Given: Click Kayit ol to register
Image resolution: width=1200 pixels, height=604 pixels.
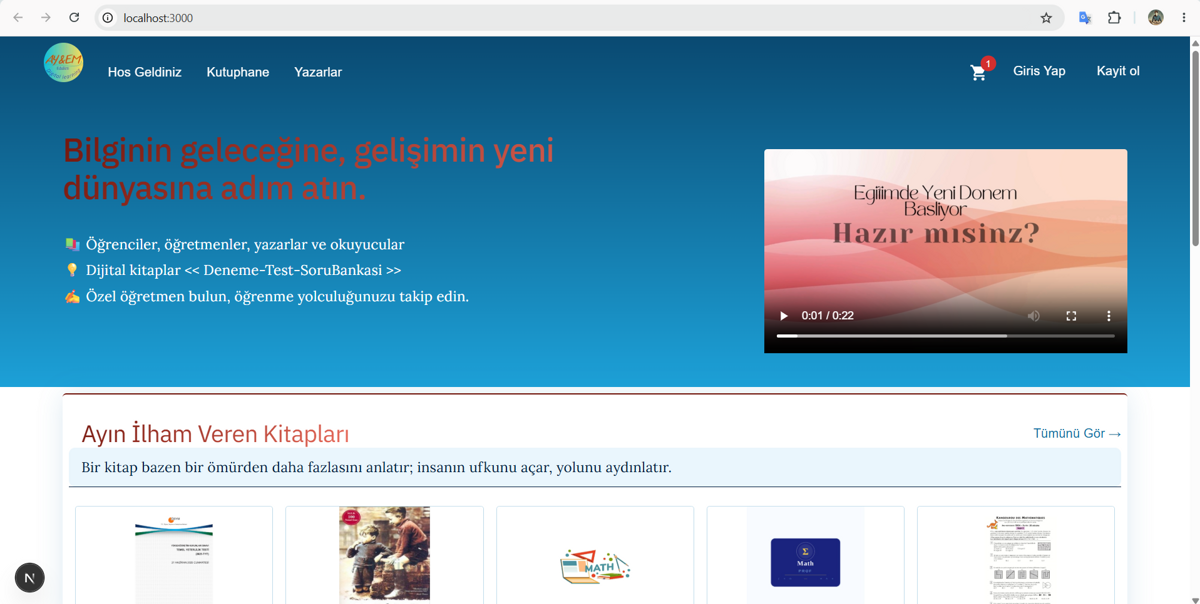Looking at the screenshot, I should (1118, 71).
